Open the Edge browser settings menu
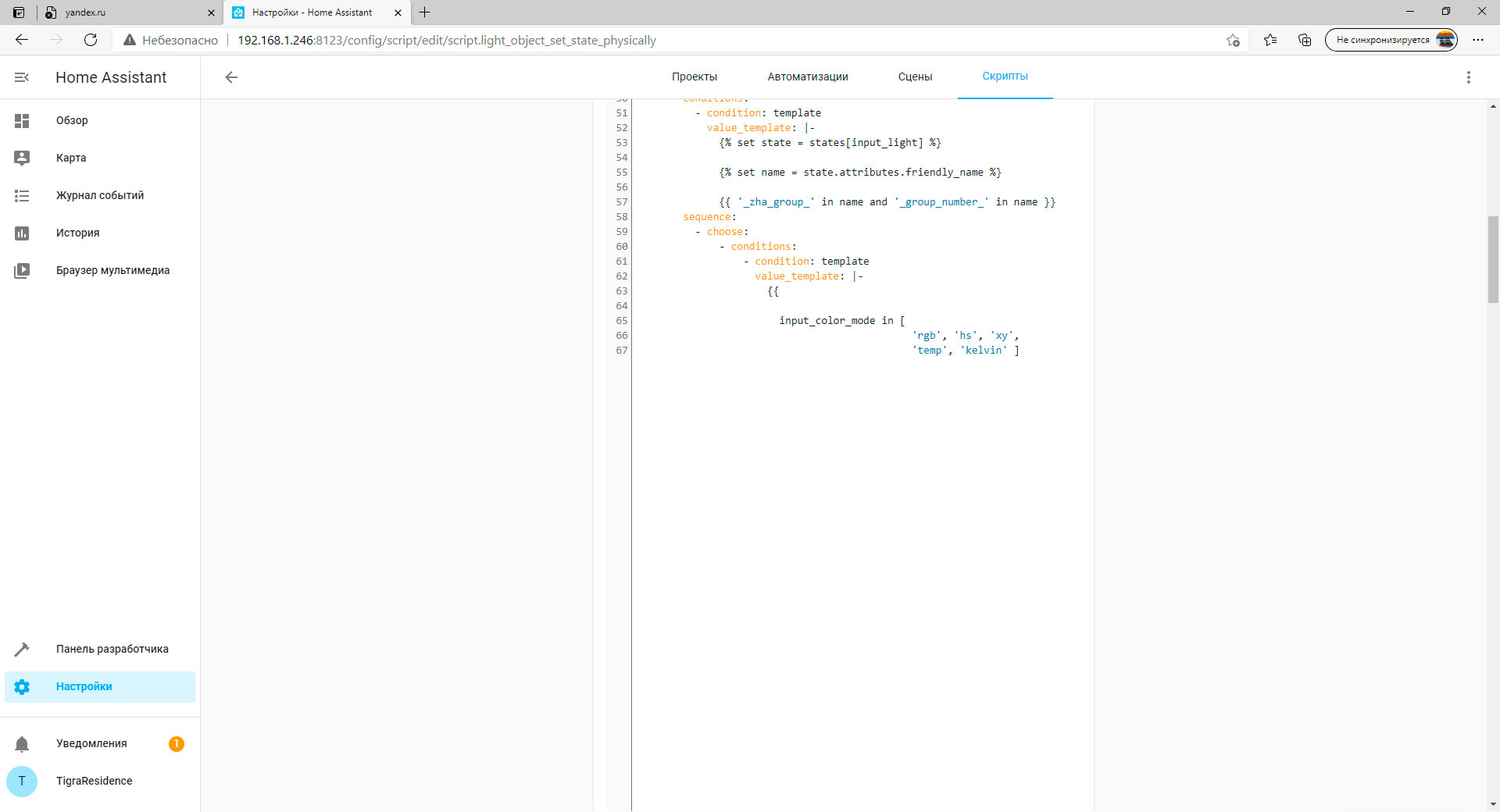Image resolution: width=1500 pixels, height=812 pixels. pos(1479,40)
